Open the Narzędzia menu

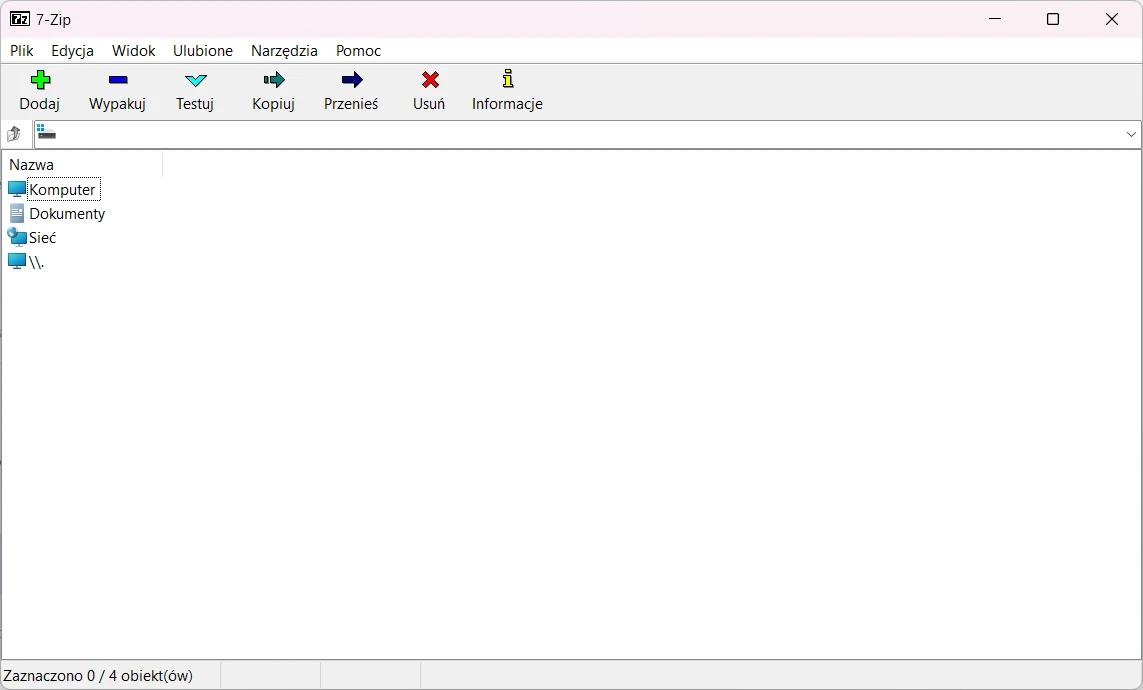[x=284, y=50]
